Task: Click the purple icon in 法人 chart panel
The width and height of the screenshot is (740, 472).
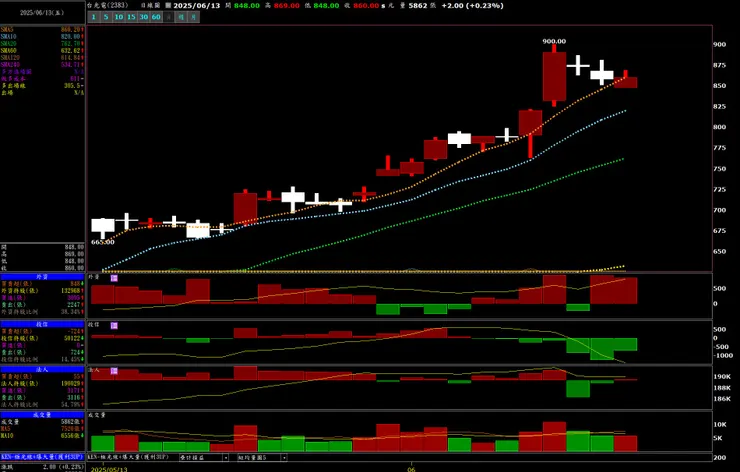Action: click(x=114, y=371)
